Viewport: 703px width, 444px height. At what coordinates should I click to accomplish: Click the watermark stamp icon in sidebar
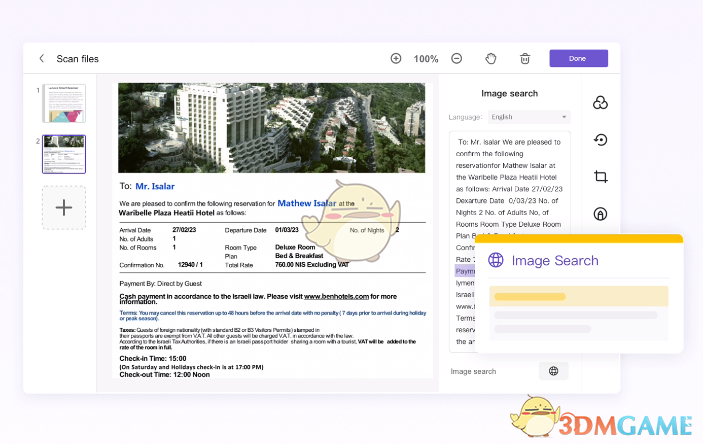[x=600, y=214]
